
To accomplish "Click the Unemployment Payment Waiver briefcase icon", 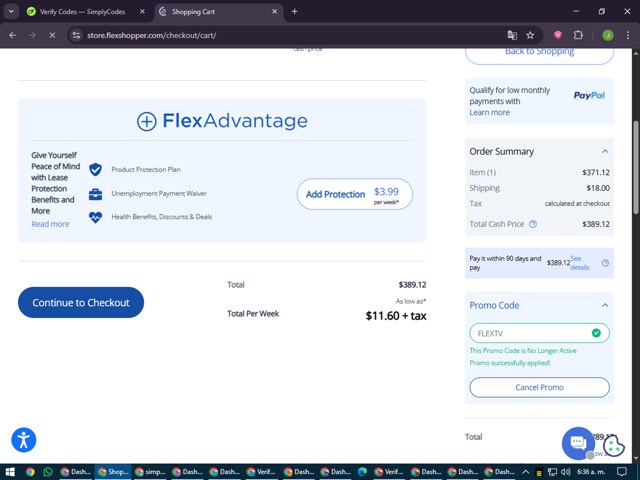I will 96,194.
